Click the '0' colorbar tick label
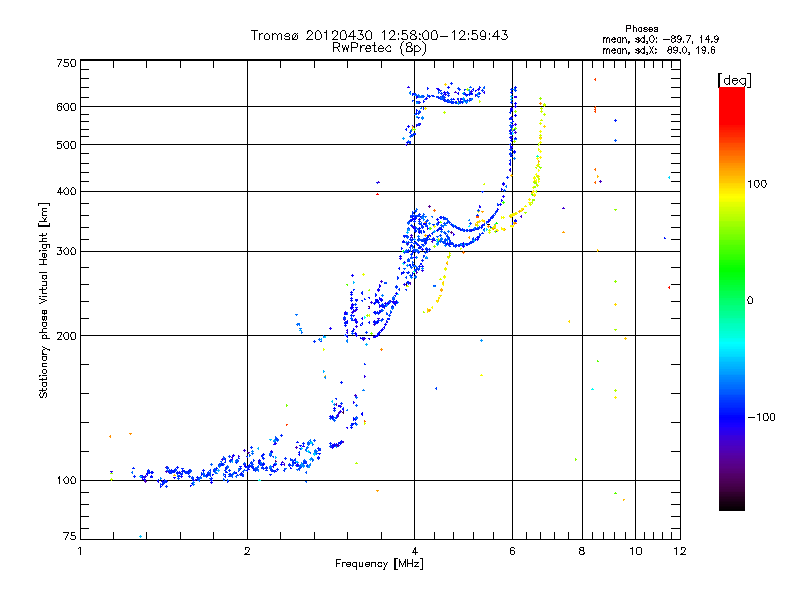This screenshot has height=600, width=800. pos(750,301)
